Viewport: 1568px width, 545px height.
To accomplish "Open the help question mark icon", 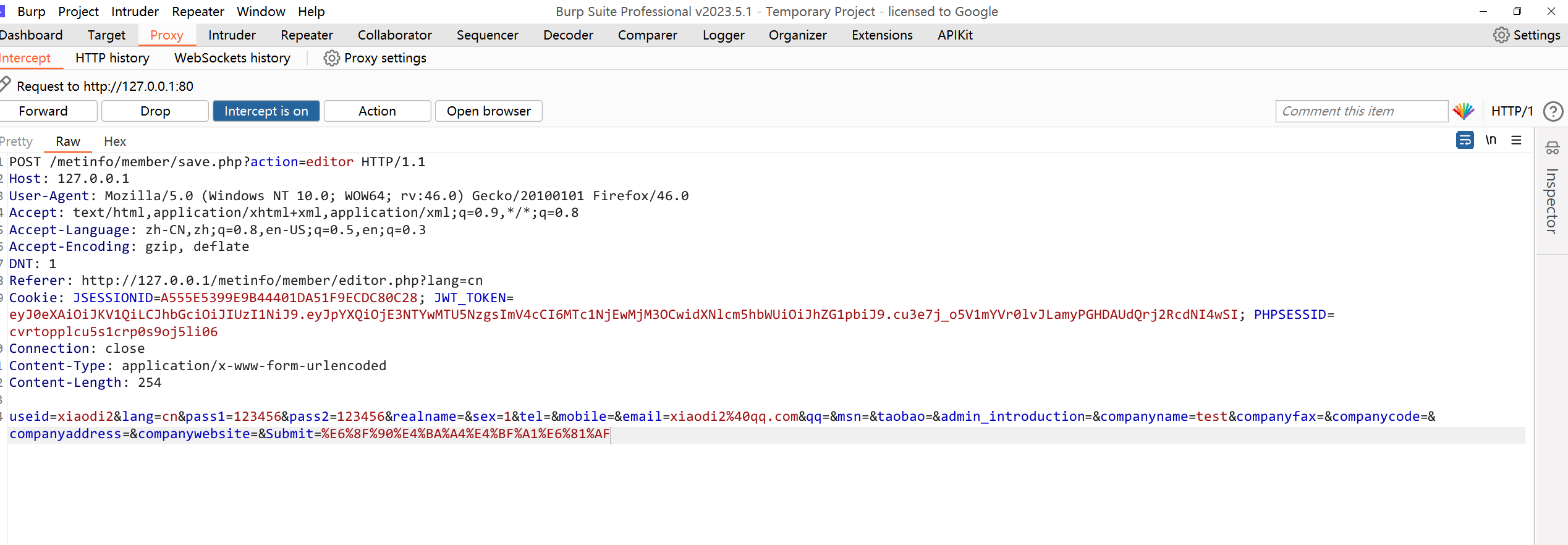I will point(1553,111).
